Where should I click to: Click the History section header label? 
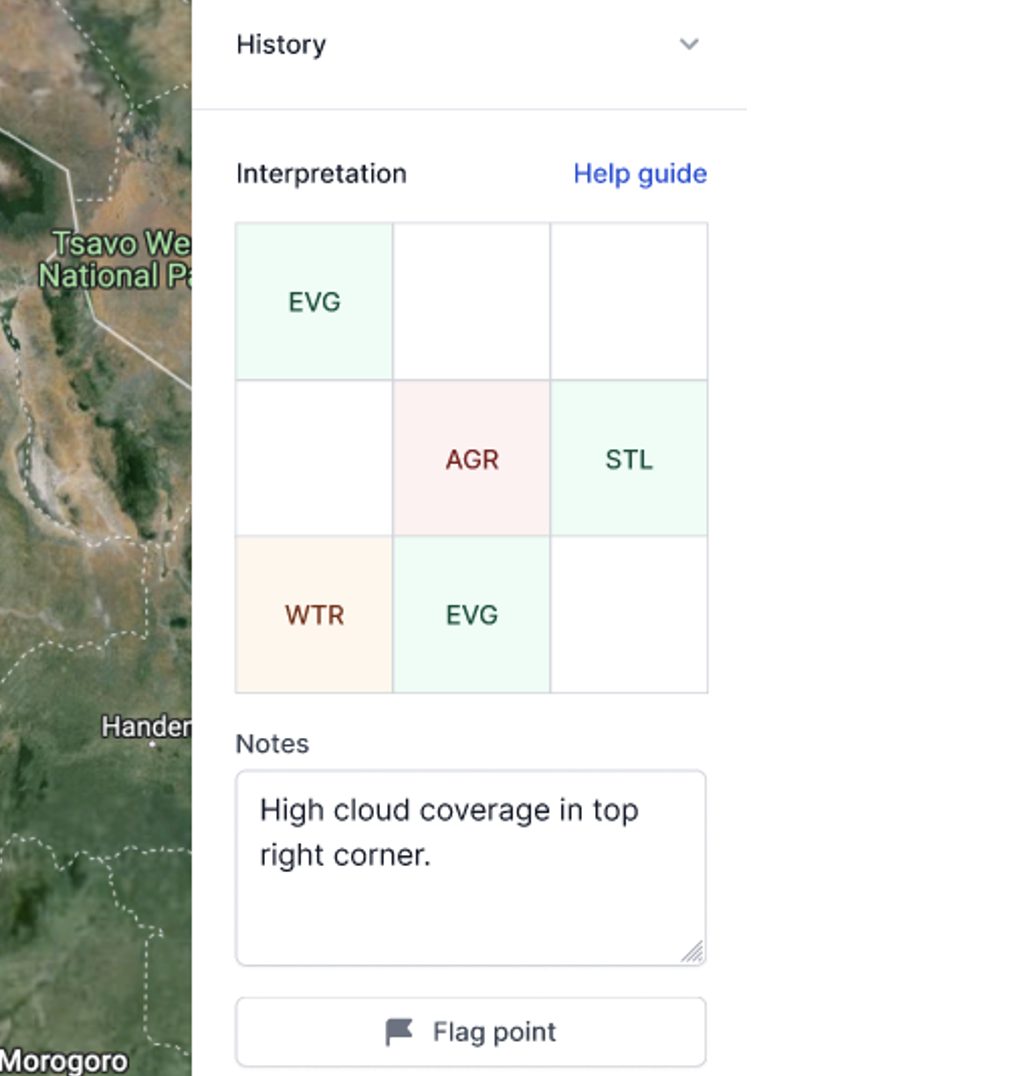(x=281, y=45)
